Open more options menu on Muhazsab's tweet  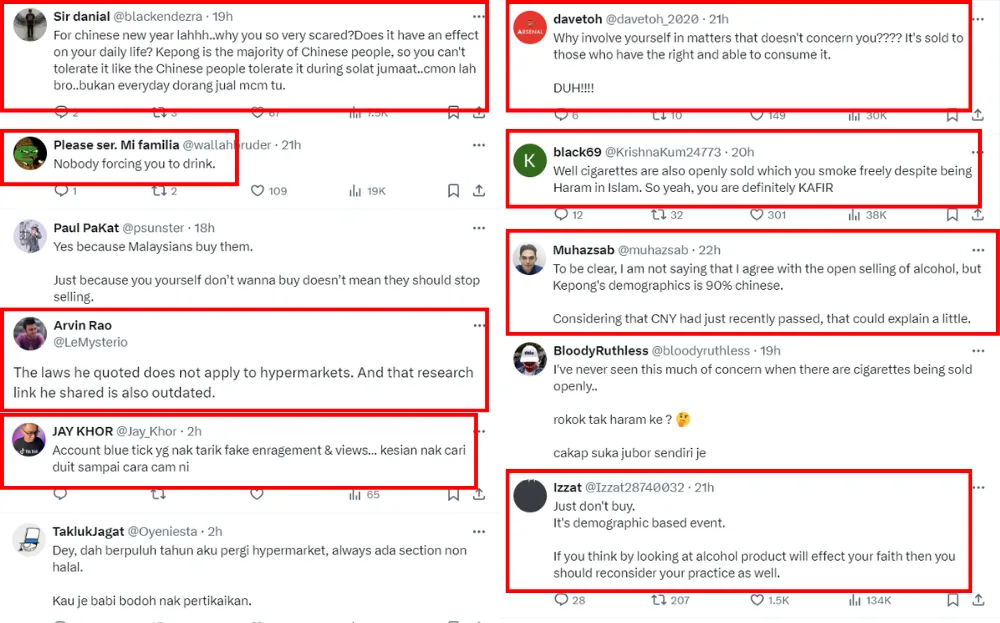click(978, 250)
